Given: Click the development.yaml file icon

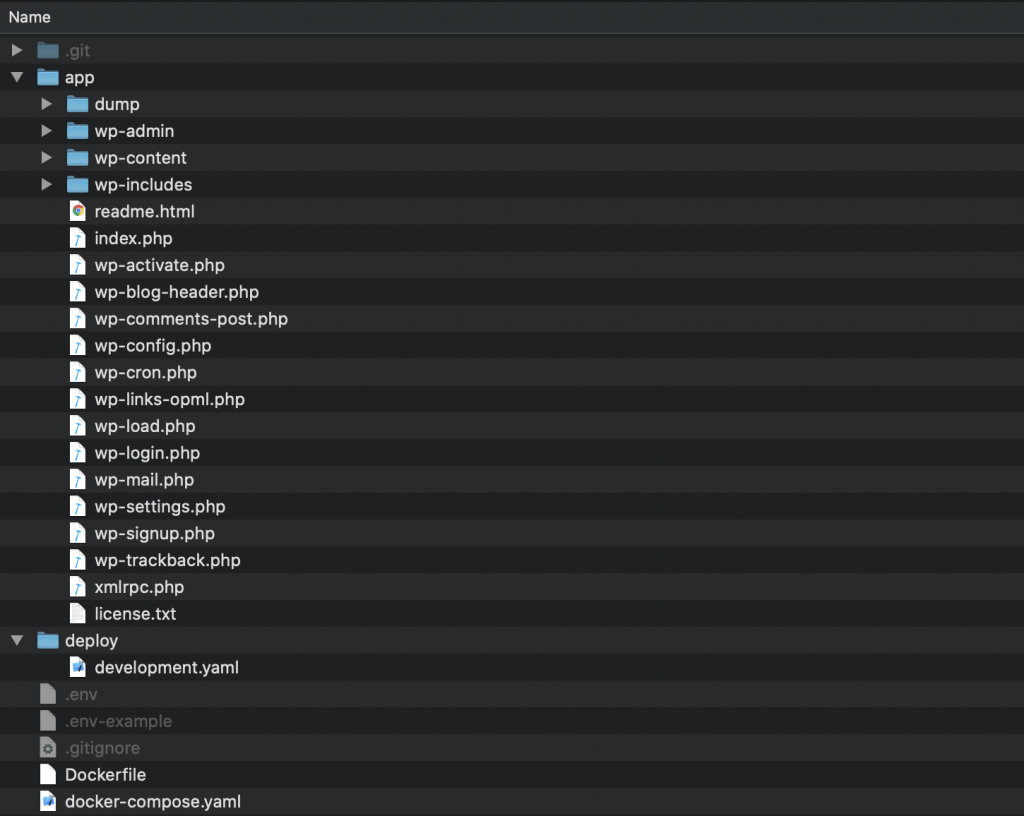Looking at the screenshot, I should click(x=78, y=667).
